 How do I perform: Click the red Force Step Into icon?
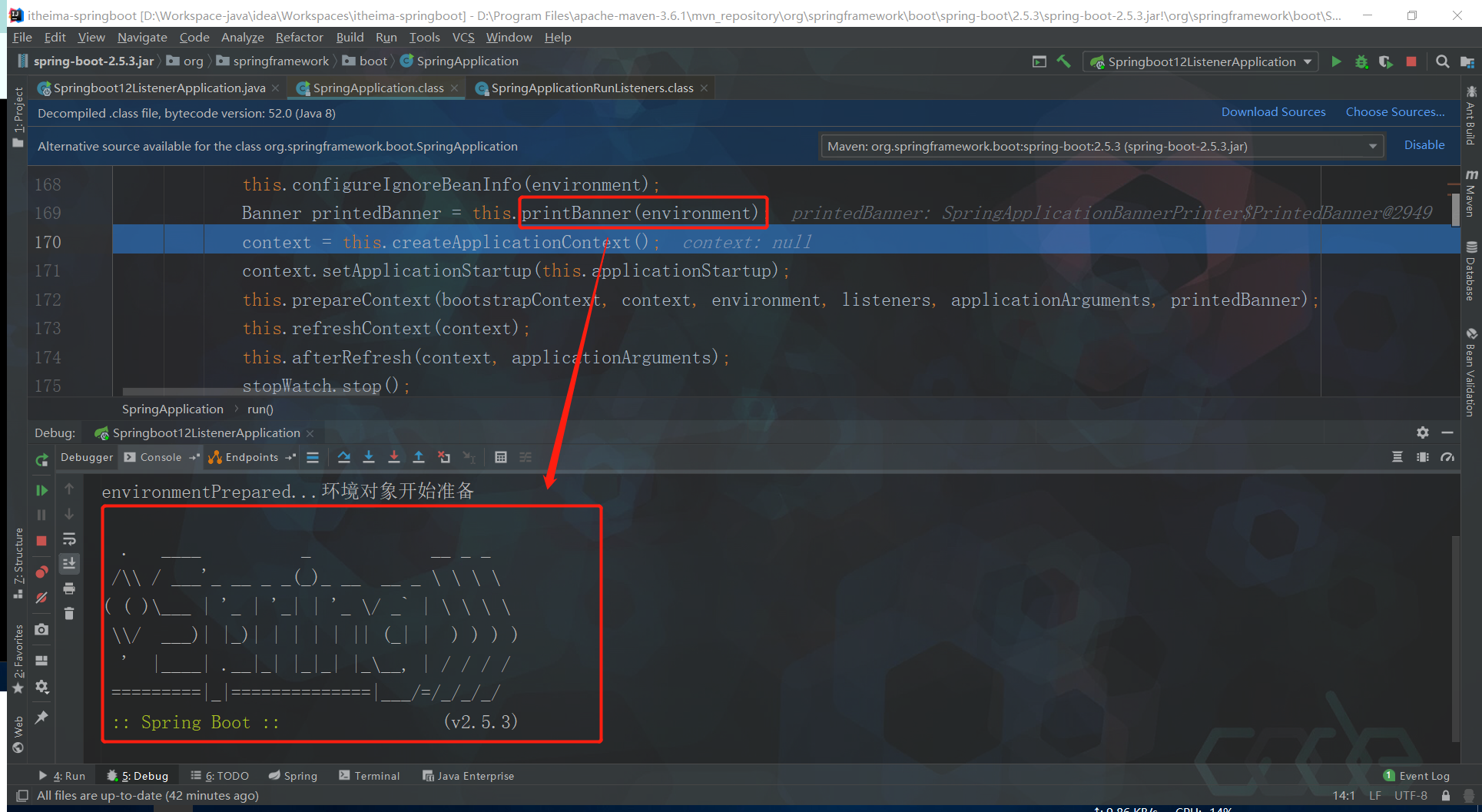point(394,457)
